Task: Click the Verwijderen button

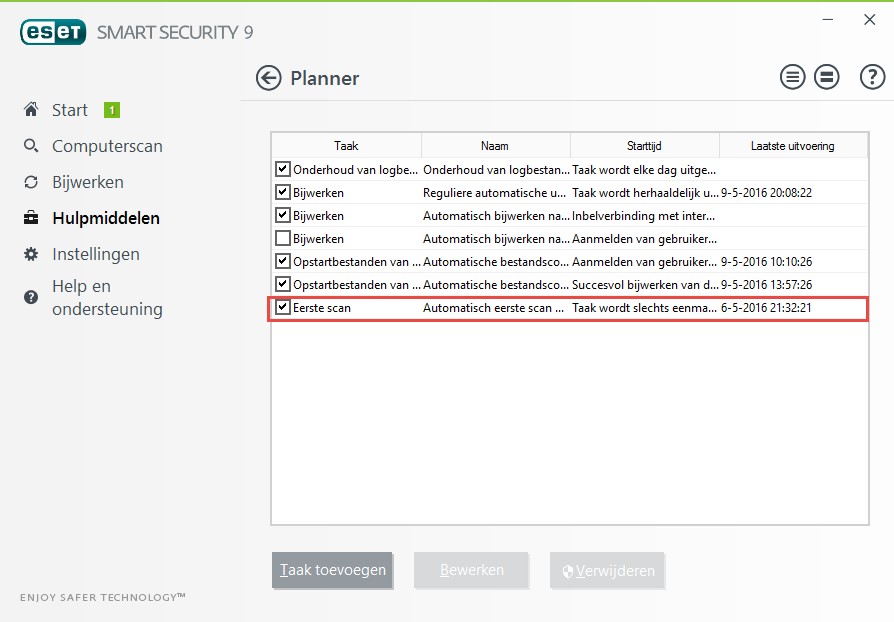Action: pyautogui.click(x=607, y=571)
